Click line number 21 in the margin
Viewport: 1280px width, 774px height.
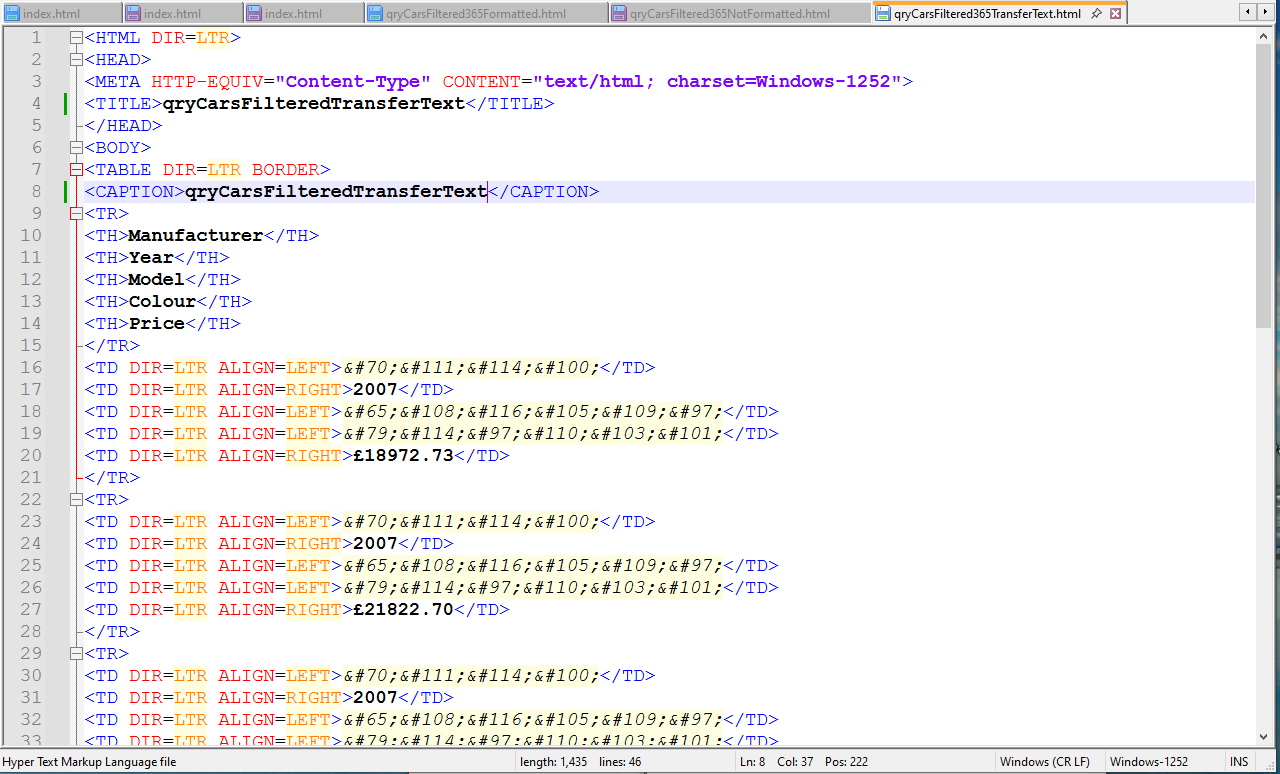[31, 478]
